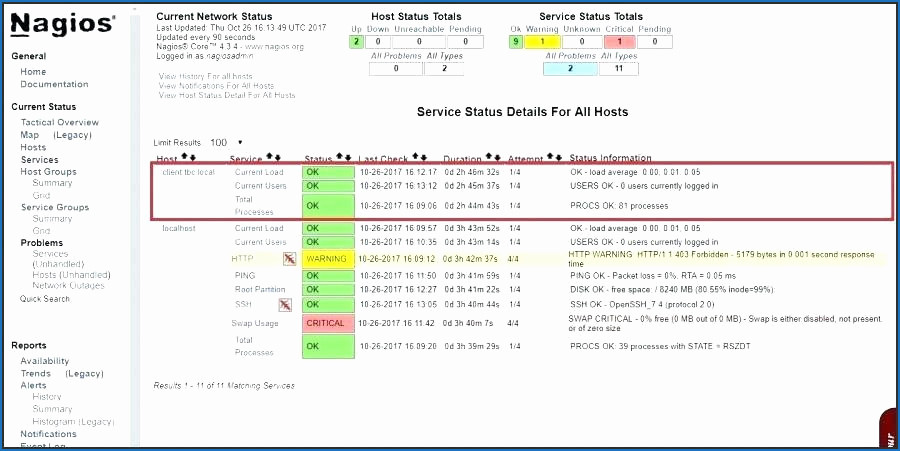This screenshot has height=451, width=900.
Task: Click View Notifications For All Hosts
Action: pyautogui.click(x=216, y=85)
